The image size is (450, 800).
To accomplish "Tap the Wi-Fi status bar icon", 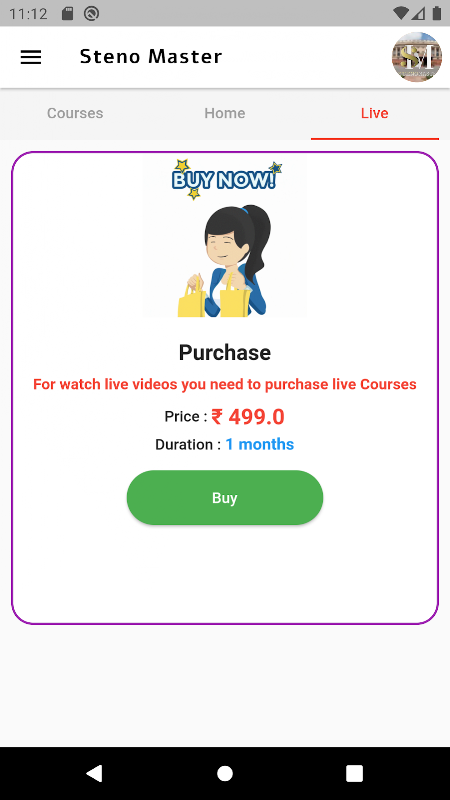I will (402, 13).
